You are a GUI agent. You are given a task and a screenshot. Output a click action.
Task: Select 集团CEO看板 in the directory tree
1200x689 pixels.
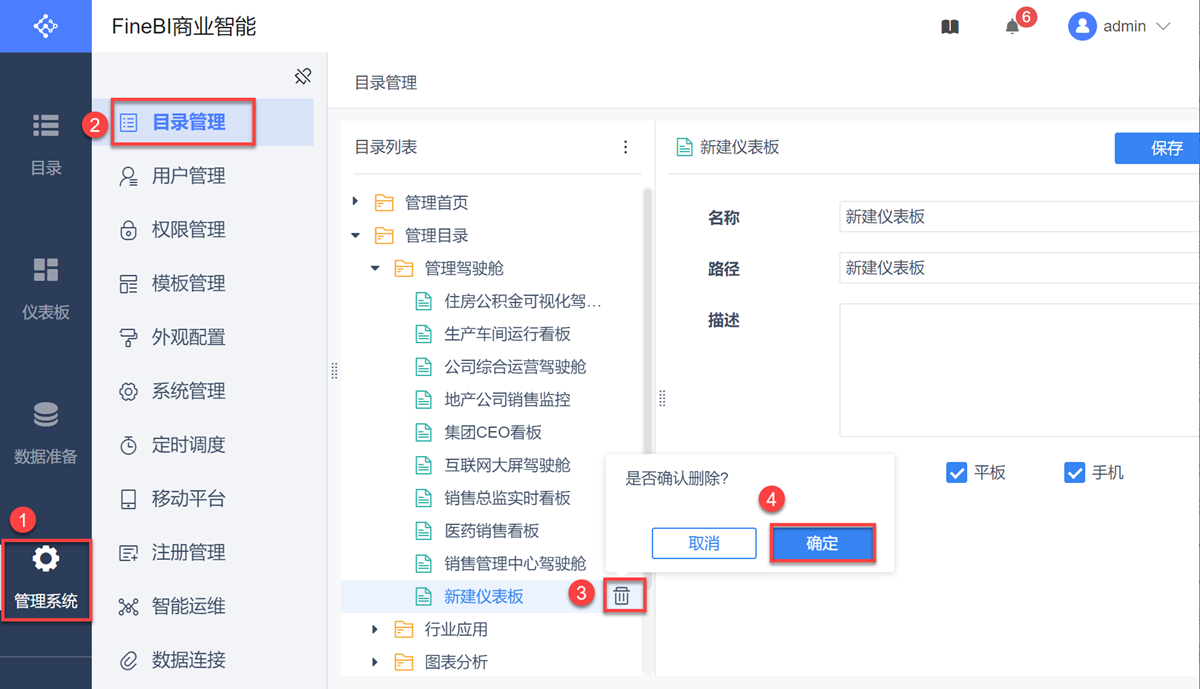point(493,432)
